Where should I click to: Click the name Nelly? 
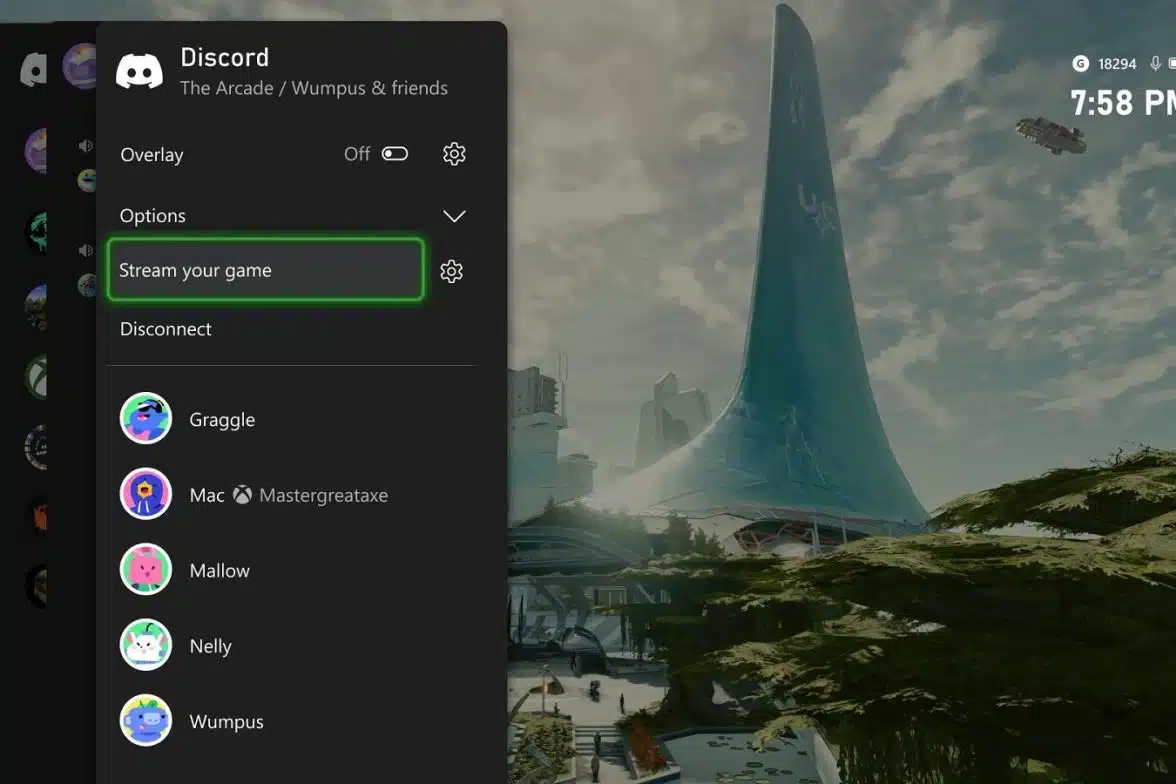click(x=211, y=647)
